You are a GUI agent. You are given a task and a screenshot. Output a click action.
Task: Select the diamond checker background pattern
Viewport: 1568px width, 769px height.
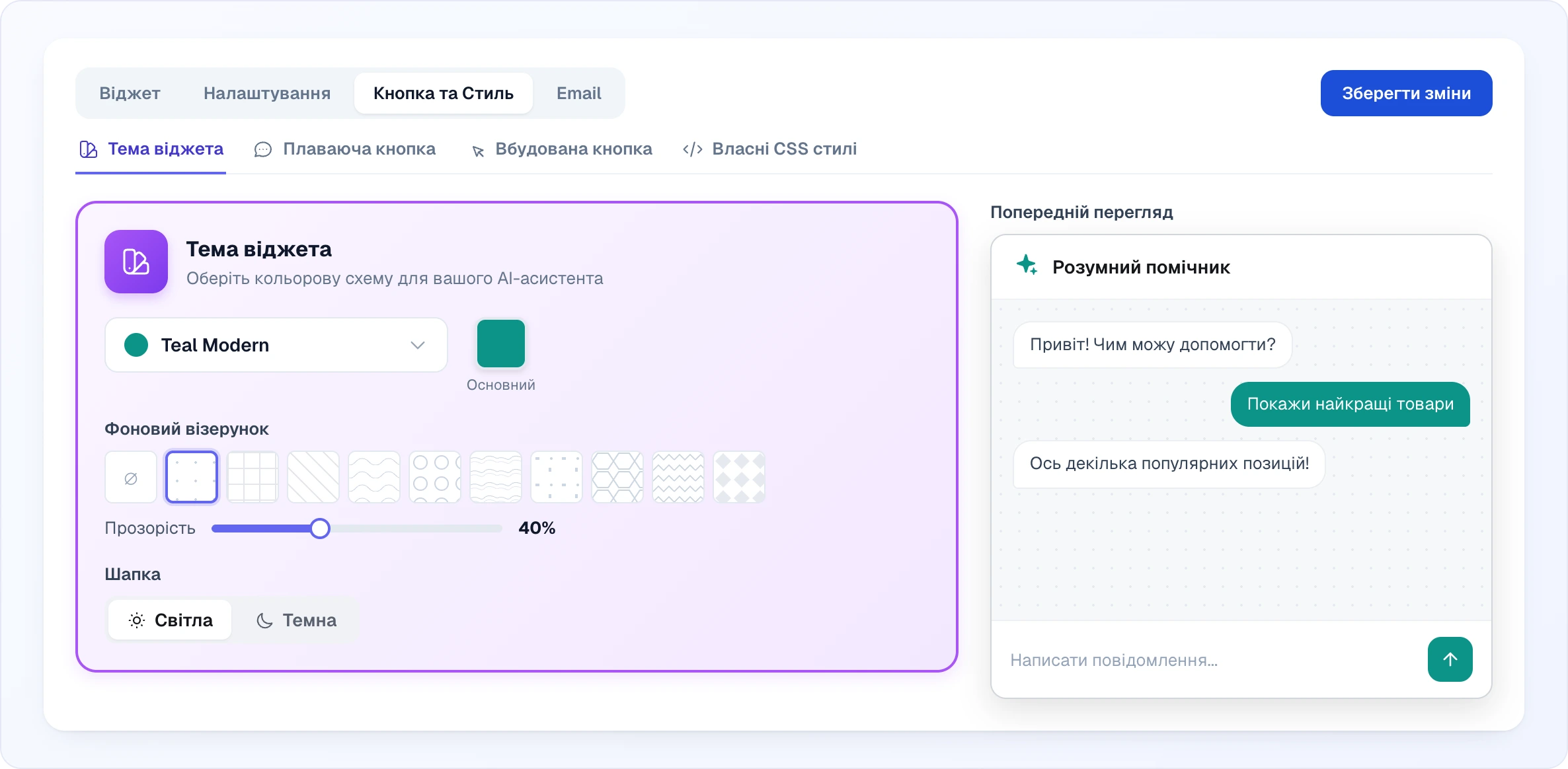739,477
